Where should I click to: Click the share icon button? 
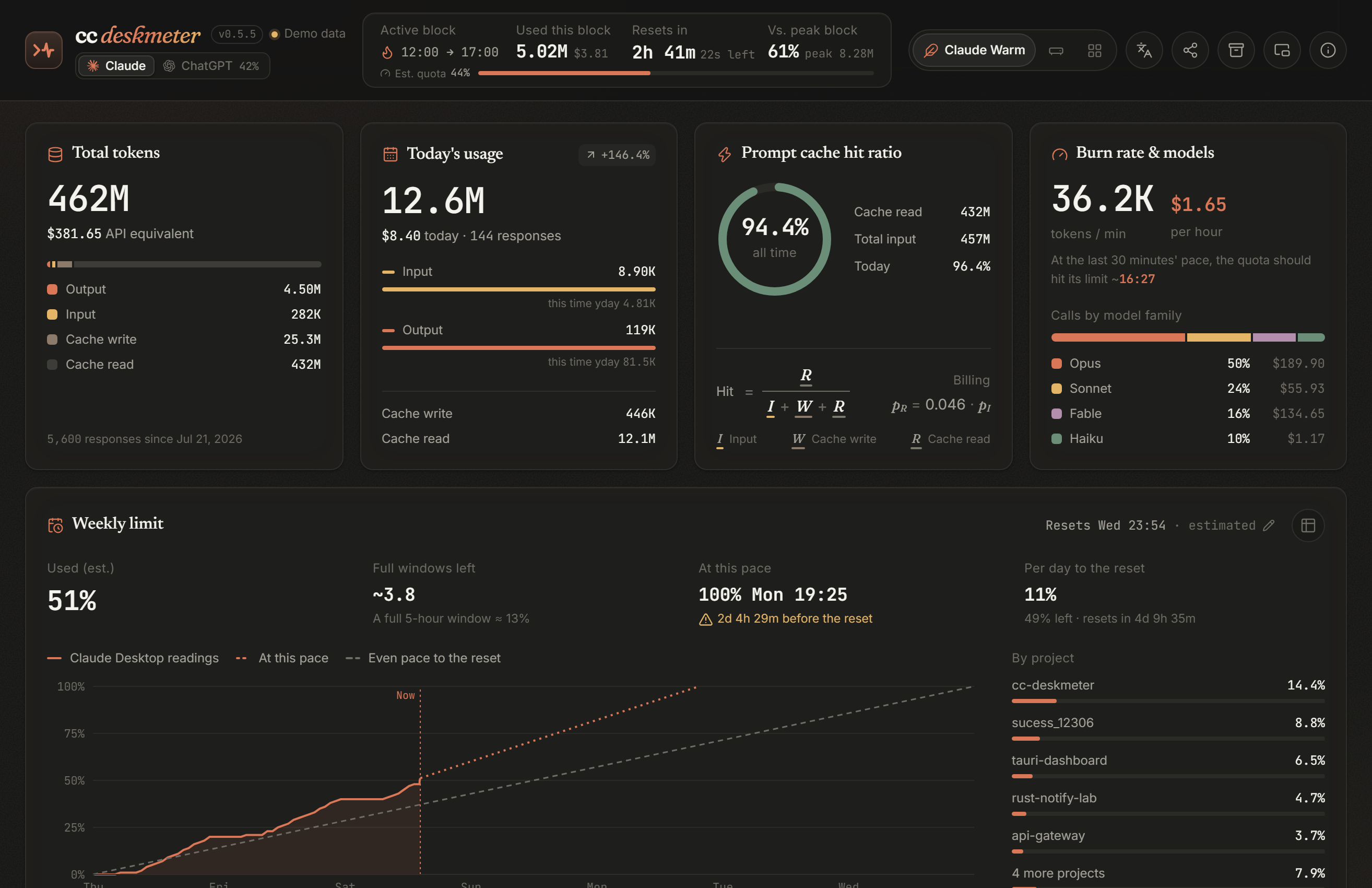tap(1190, 50)
